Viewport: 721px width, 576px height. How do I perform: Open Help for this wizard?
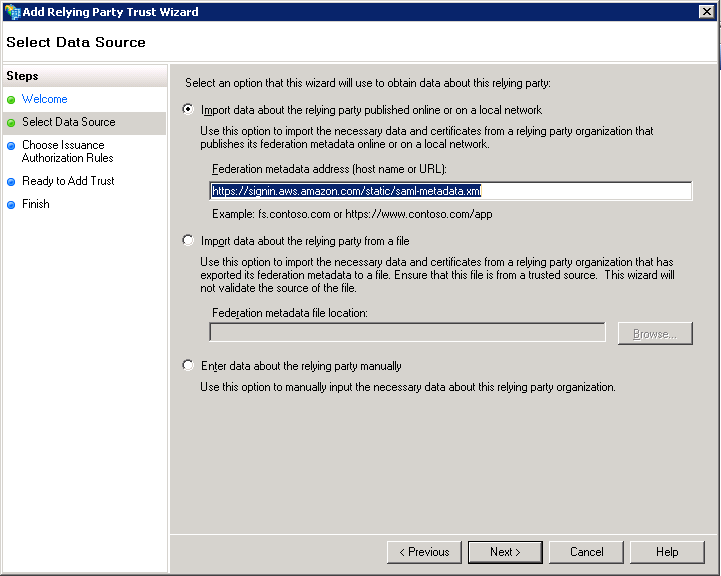pos(667,552)
